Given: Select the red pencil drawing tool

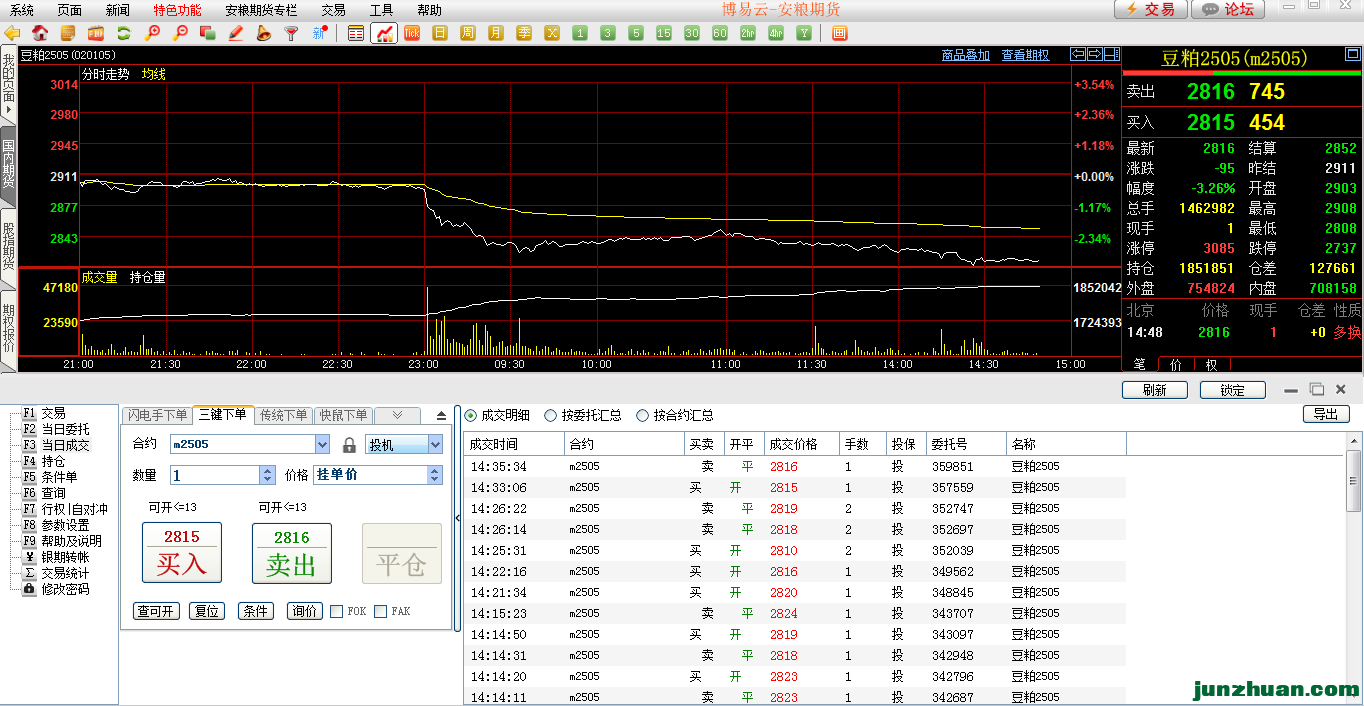Looking at the screenshot, I should tap(236, 33).
